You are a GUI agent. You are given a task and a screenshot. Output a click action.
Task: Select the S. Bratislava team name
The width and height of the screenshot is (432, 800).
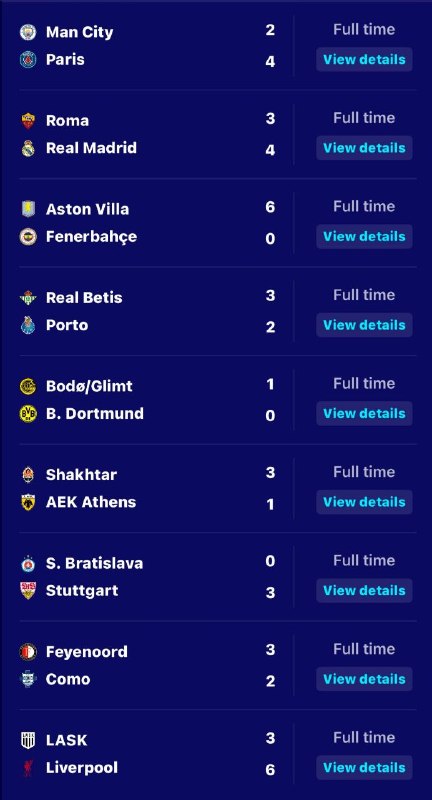[x=94, y=563]
